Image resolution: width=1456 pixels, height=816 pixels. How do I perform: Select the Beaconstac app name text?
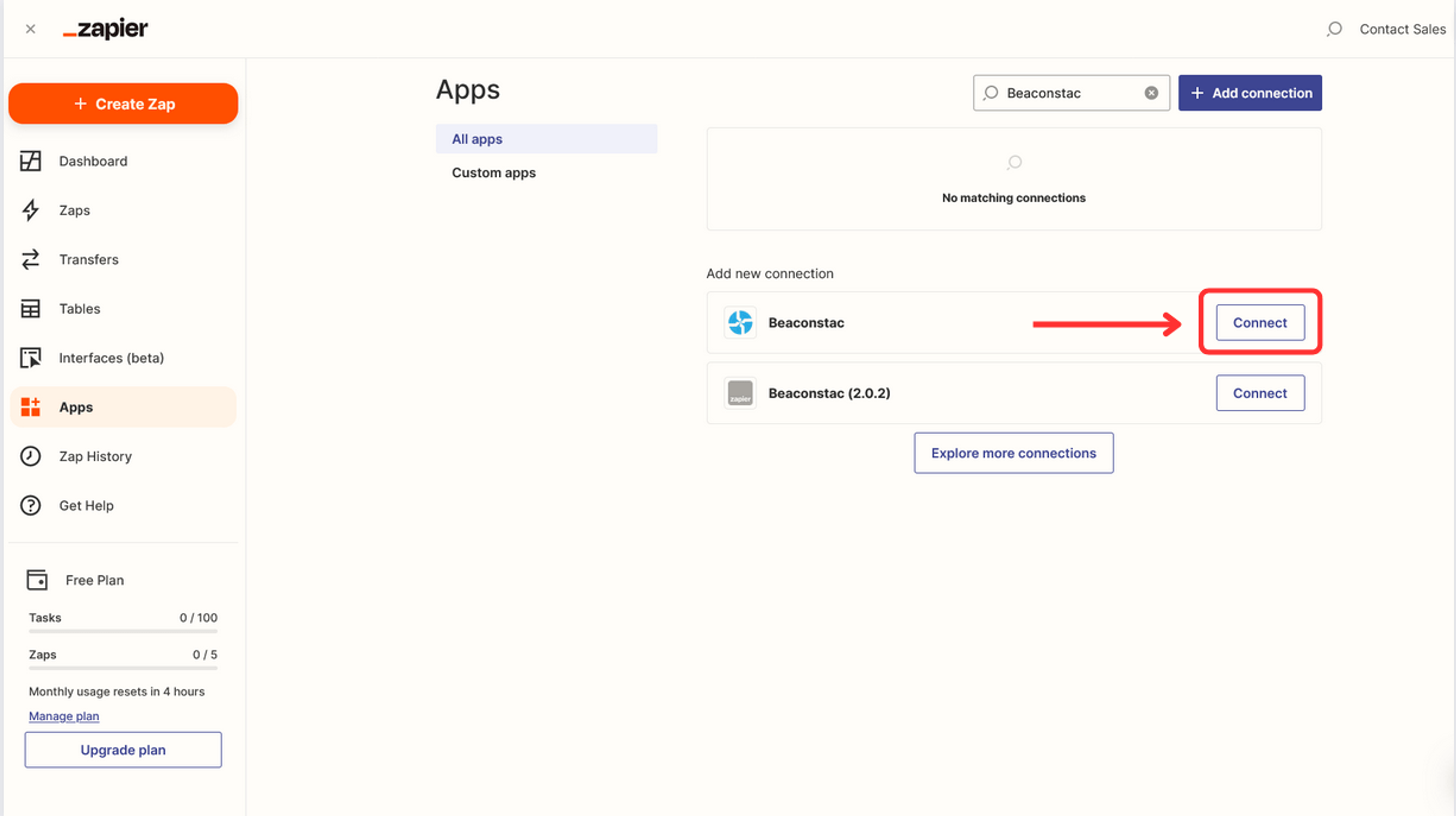[806, 323]
